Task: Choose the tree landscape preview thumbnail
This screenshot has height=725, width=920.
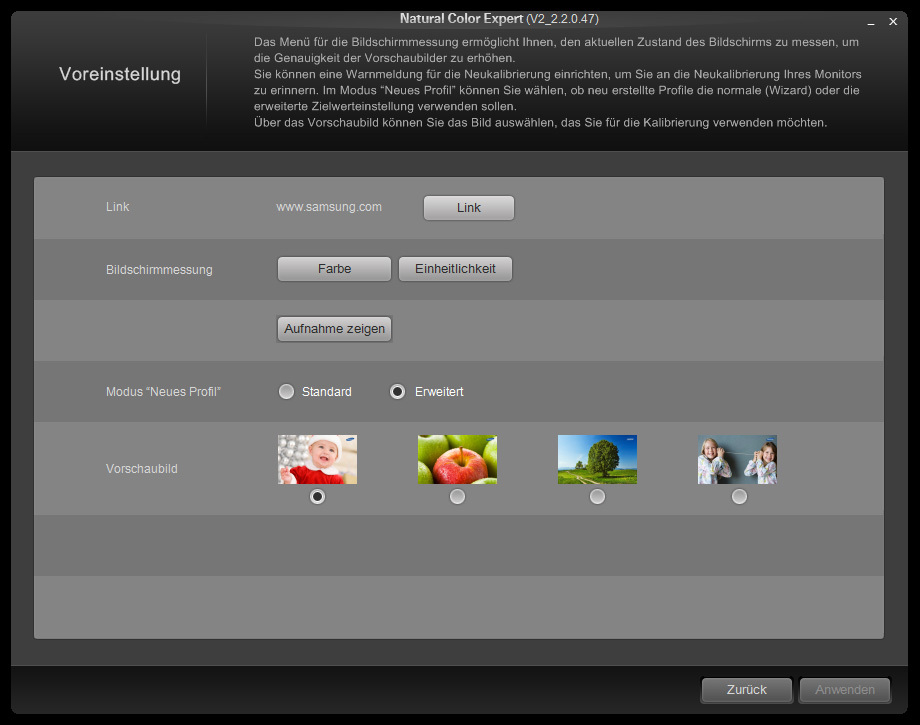Action: coord(597,459)
